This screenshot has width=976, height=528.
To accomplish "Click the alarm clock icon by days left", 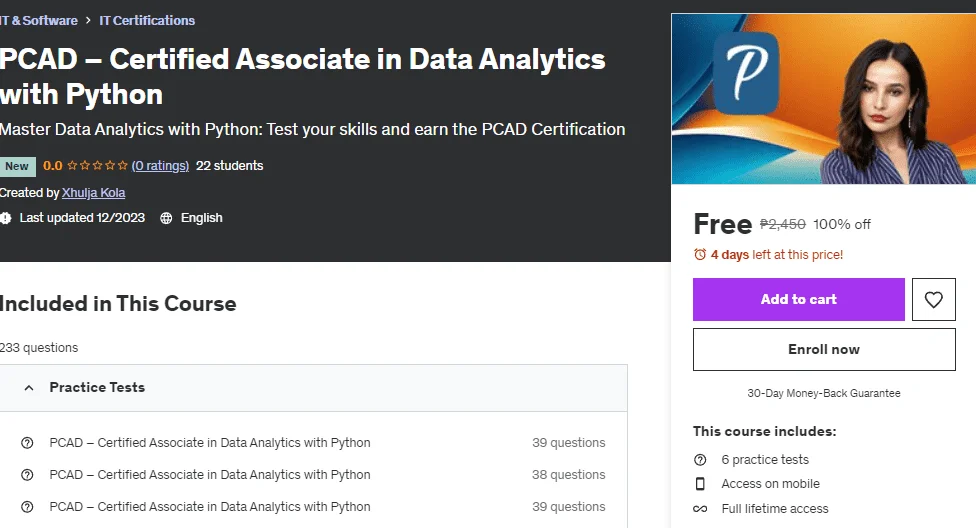I will tap(700, 254).
